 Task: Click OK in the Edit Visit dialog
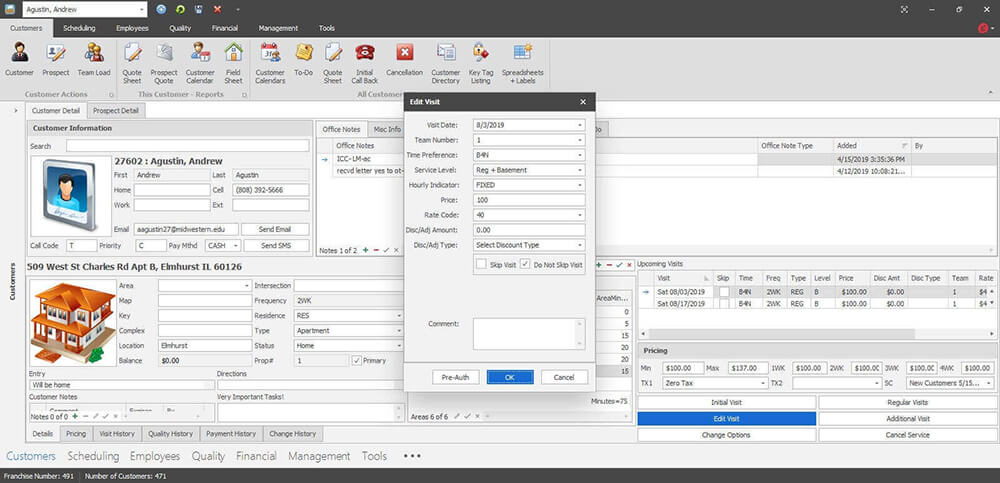510,377
